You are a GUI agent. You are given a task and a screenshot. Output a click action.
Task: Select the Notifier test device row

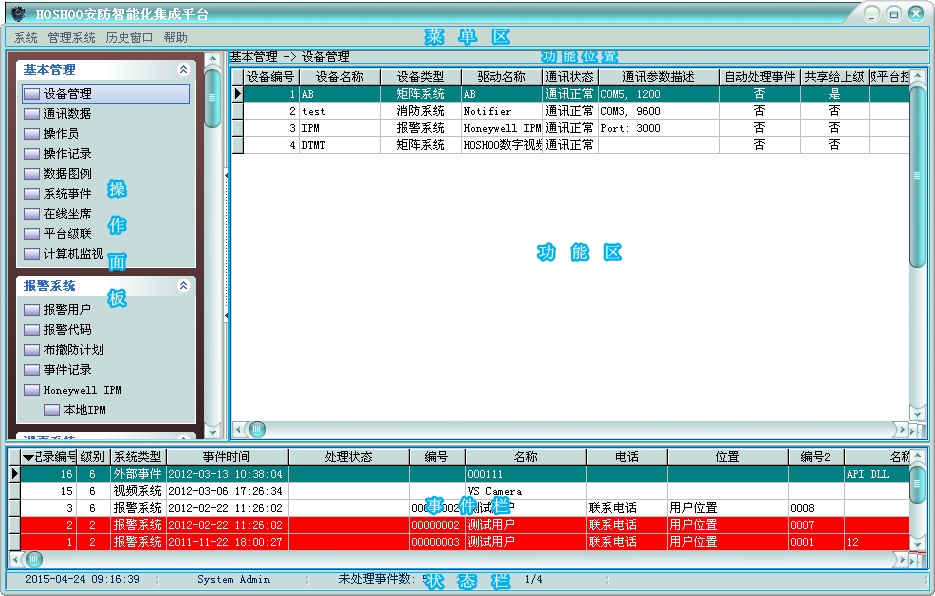pyautogui.click(x=500, y=111)
